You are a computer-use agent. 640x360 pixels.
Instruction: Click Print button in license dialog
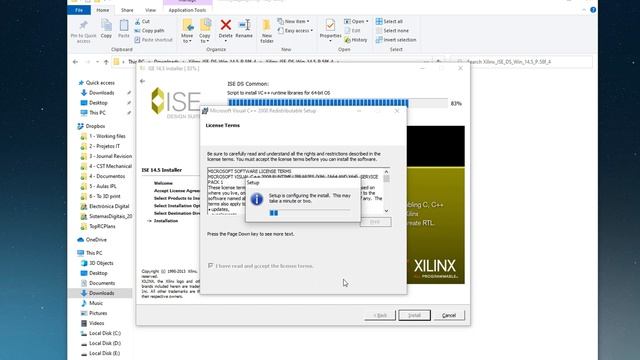376,222
